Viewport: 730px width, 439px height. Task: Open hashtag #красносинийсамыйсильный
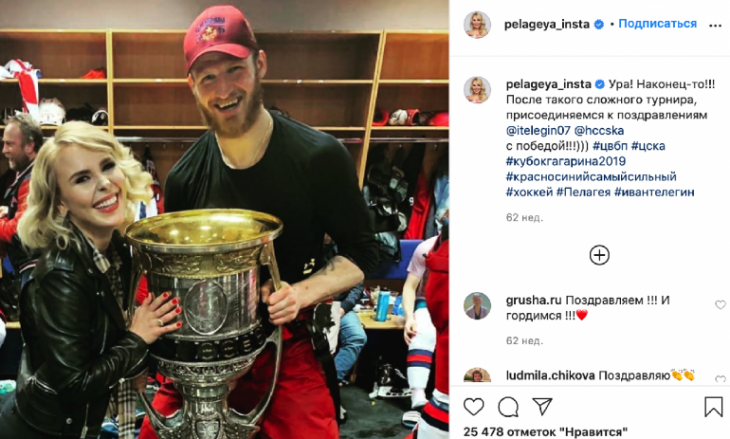pos(591,177)
